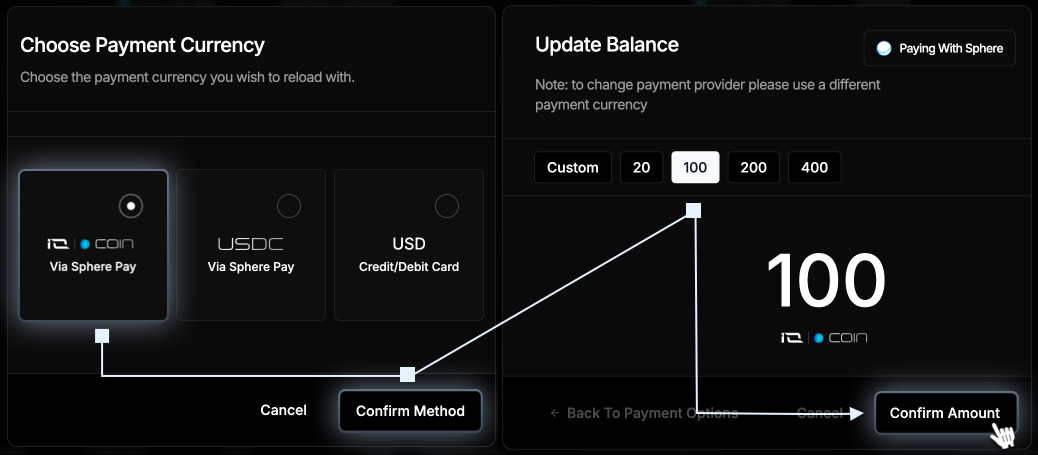Pick the 200 amount preset
This screenshot has height=455, width=1038.
point(753,168)
